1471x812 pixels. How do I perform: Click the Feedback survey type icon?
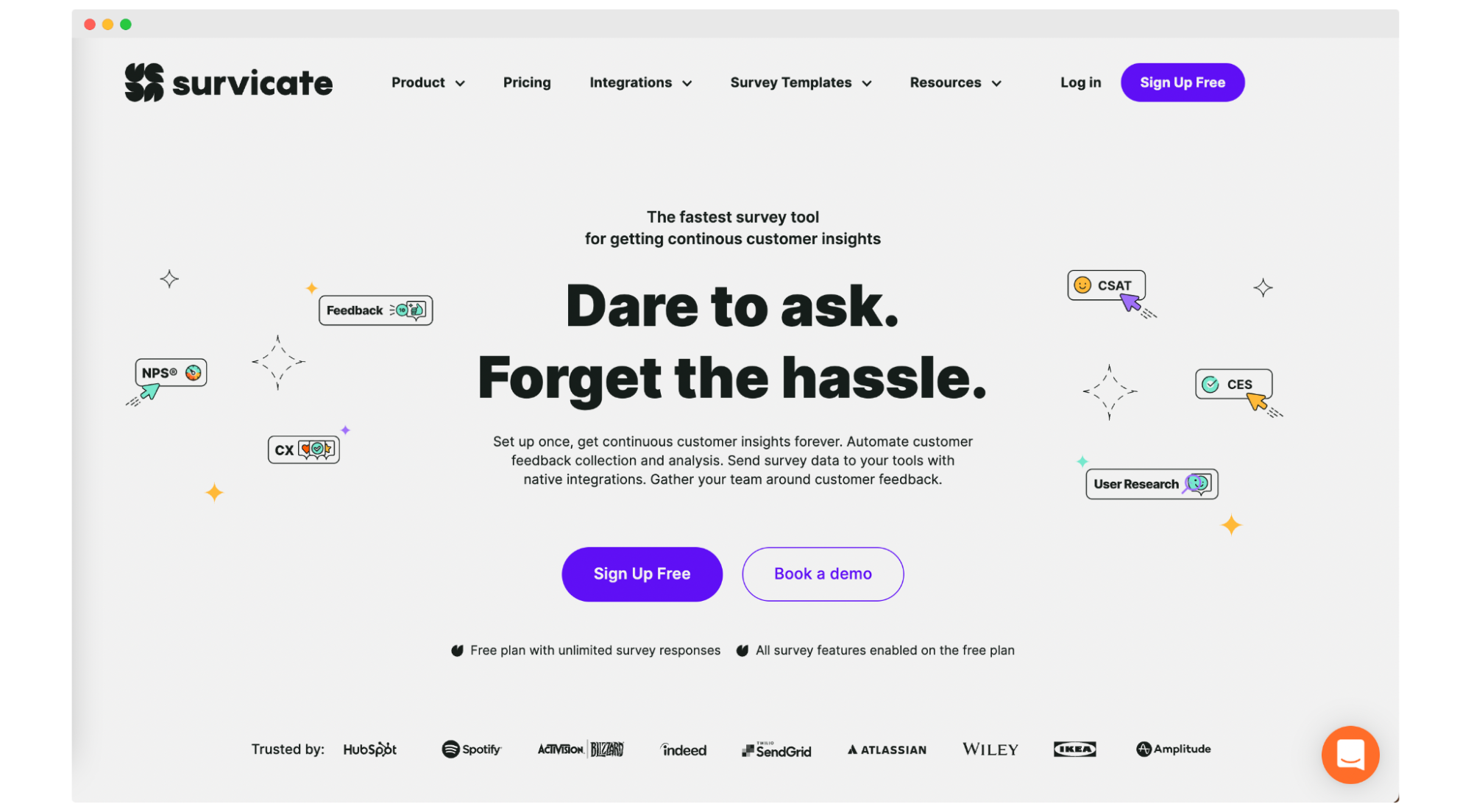[x=374, y=310]
